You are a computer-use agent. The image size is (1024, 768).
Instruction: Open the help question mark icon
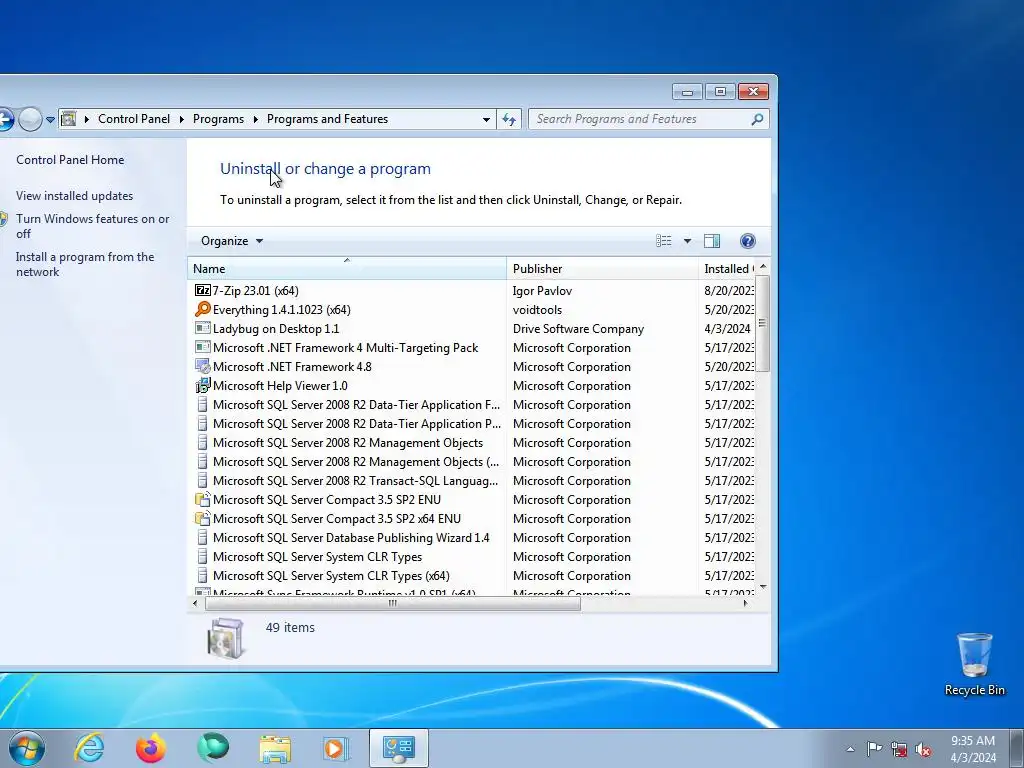point(748,241)
